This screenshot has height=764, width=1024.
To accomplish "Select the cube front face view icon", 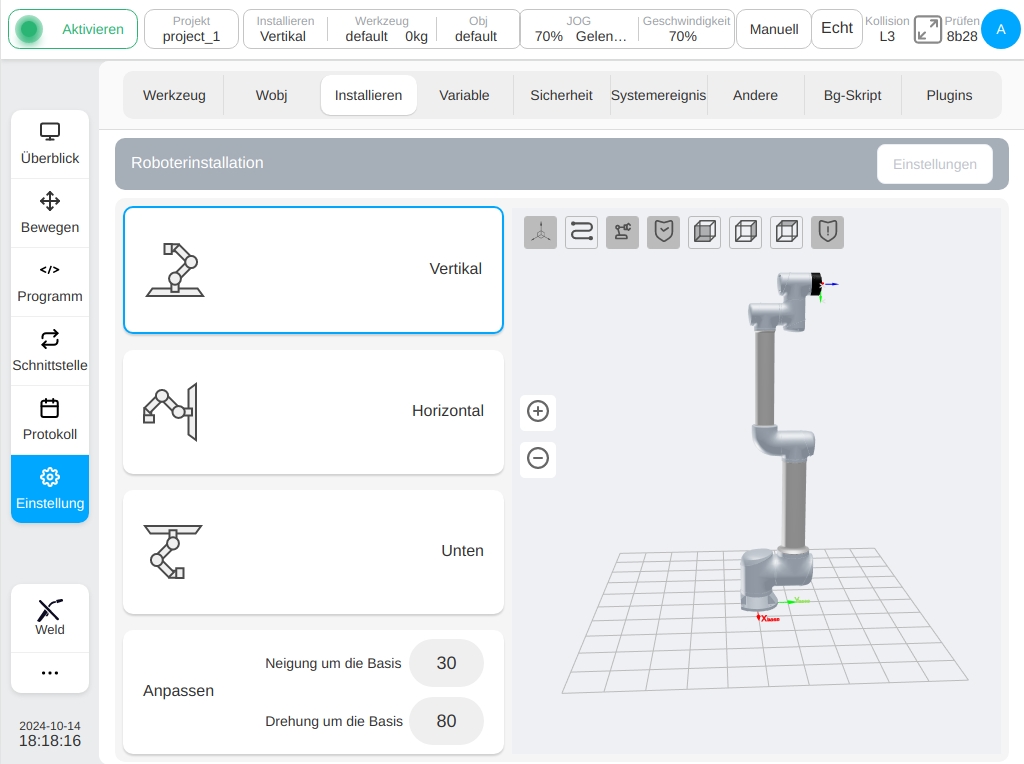I will (x=705, y=232).
